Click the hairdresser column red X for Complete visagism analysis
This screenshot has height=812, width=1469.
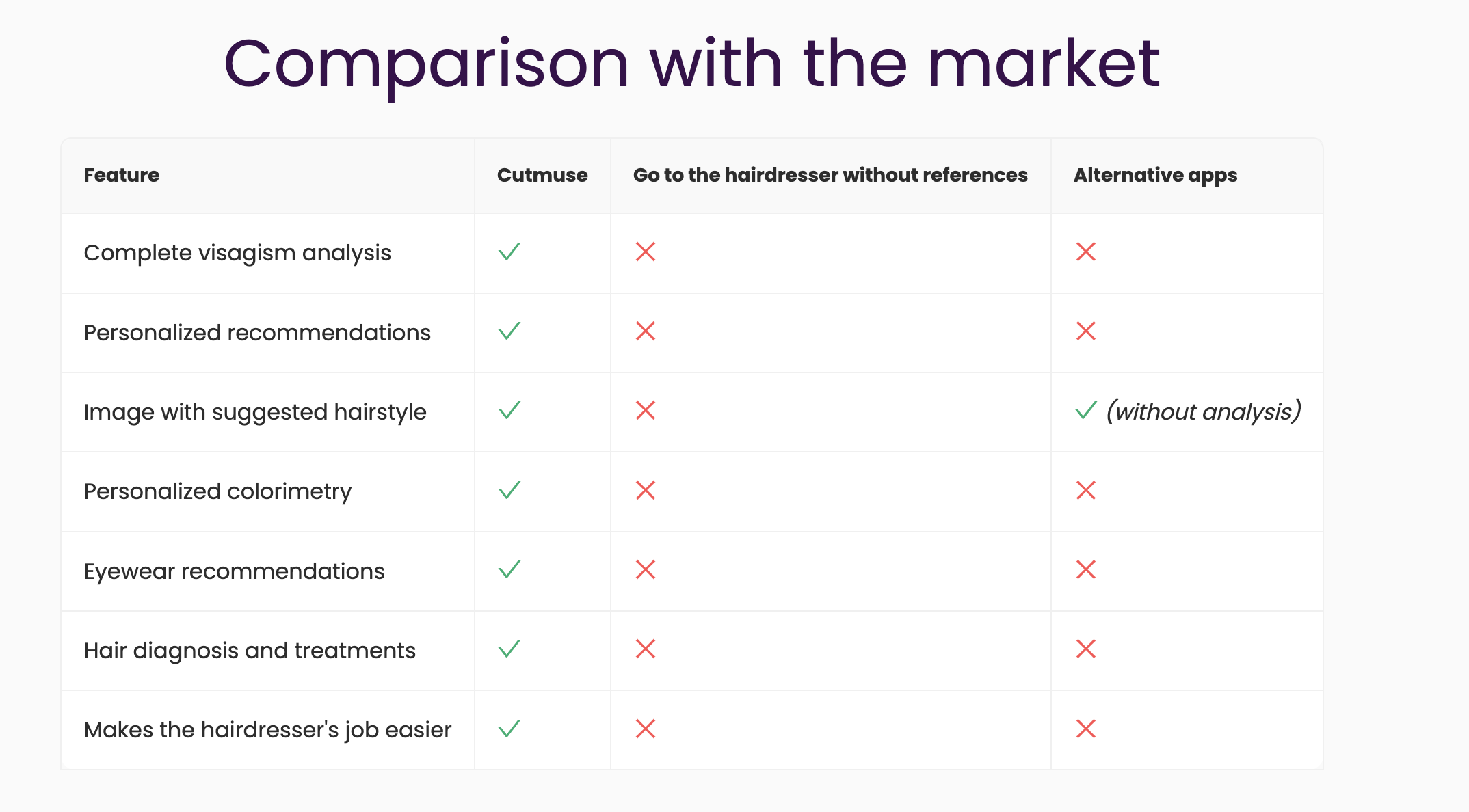[646, 252]
